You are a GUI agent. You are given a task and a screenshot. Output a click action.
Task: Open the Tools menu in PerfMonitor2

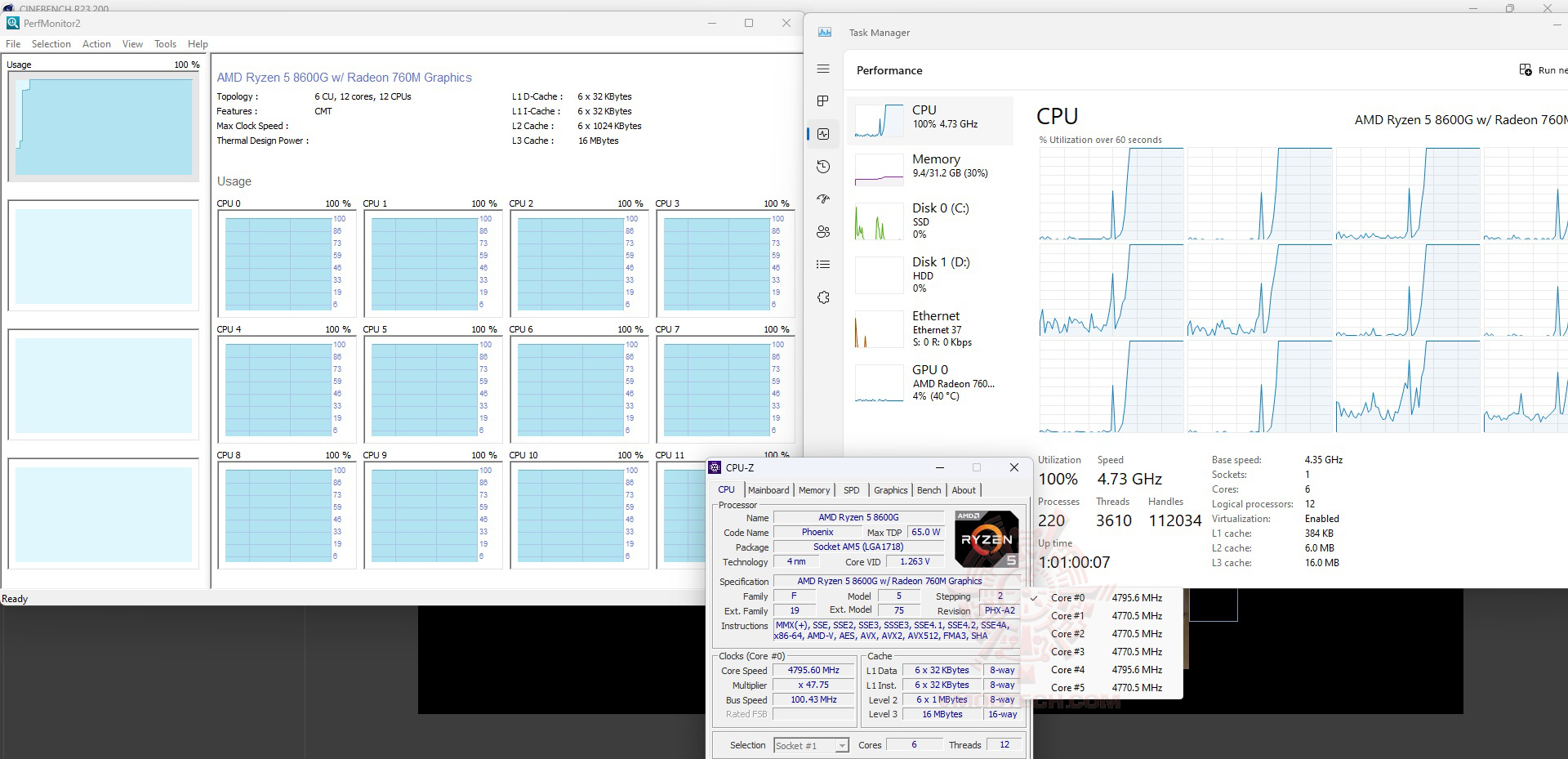point(165,44)
